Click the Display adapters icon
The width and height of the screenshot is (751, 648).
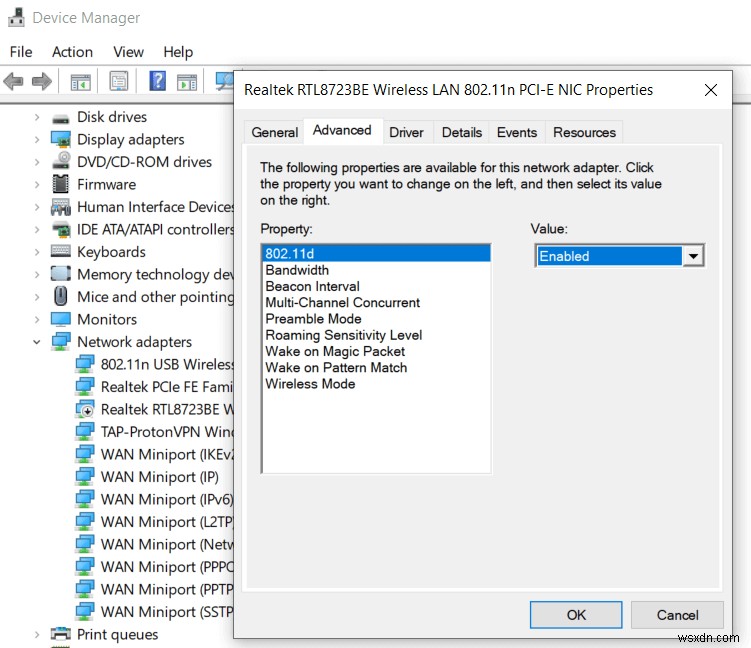coord(61,139)
